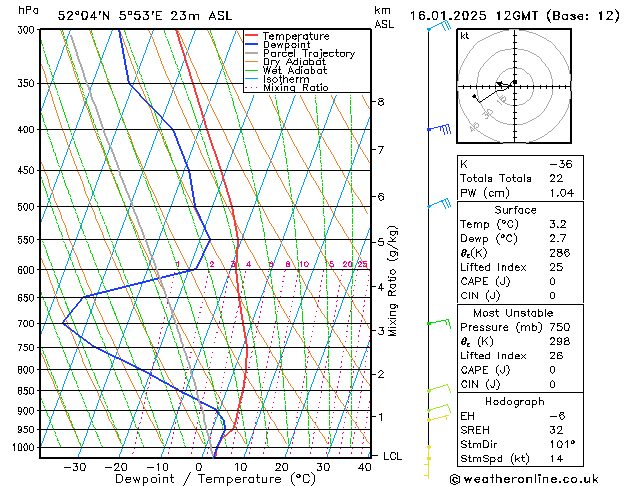Screen dimensions: 629x486
Task: Select the 'Wet Adiabat' legend entry
Action: (295, 71)
